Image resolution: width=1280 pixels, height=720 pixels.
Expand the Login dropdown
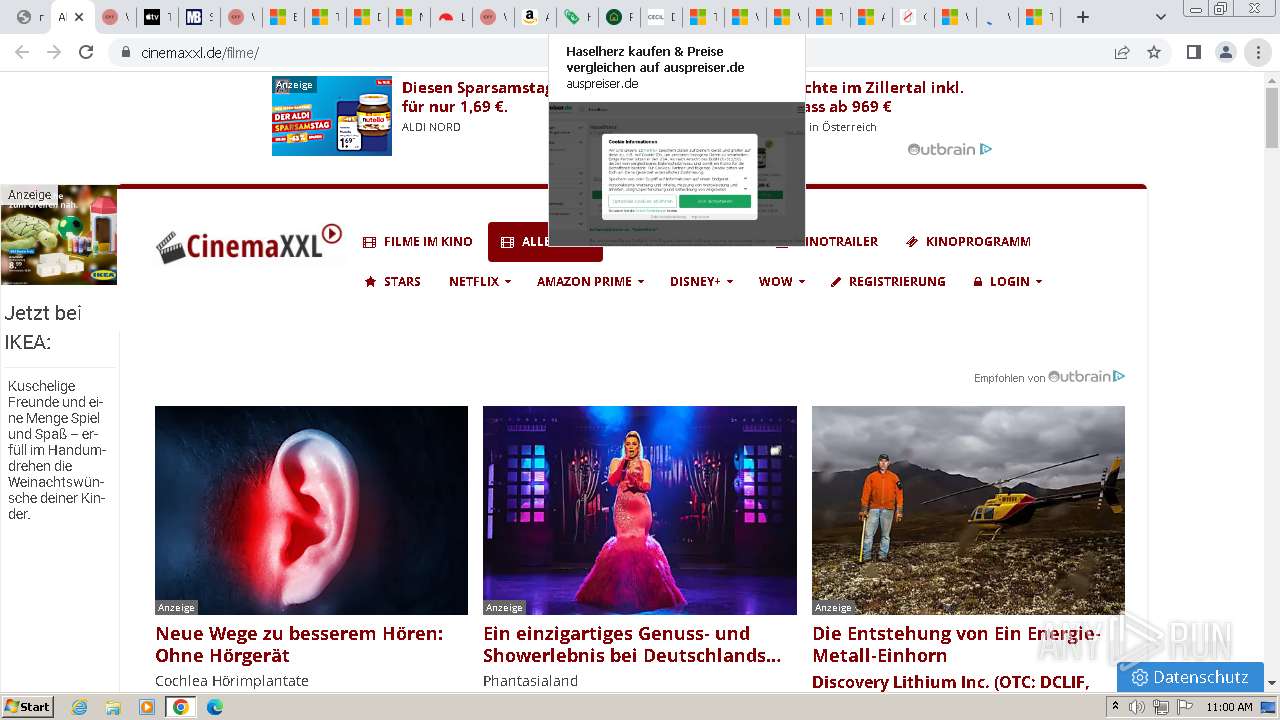tap(1008, 282)
